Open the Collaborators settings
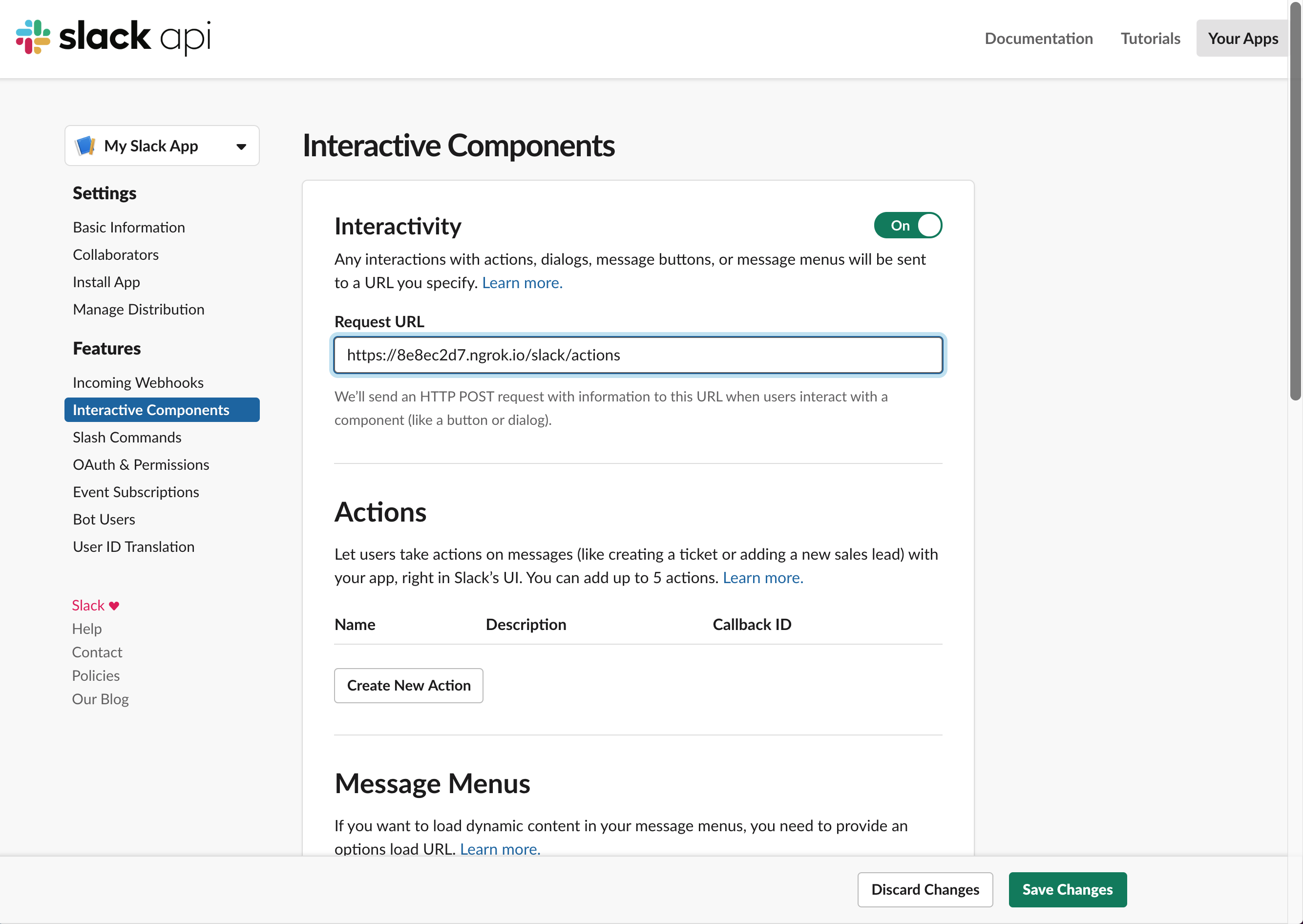The width and height of the screenshot is (1303, 924). [x=116, y=254]
